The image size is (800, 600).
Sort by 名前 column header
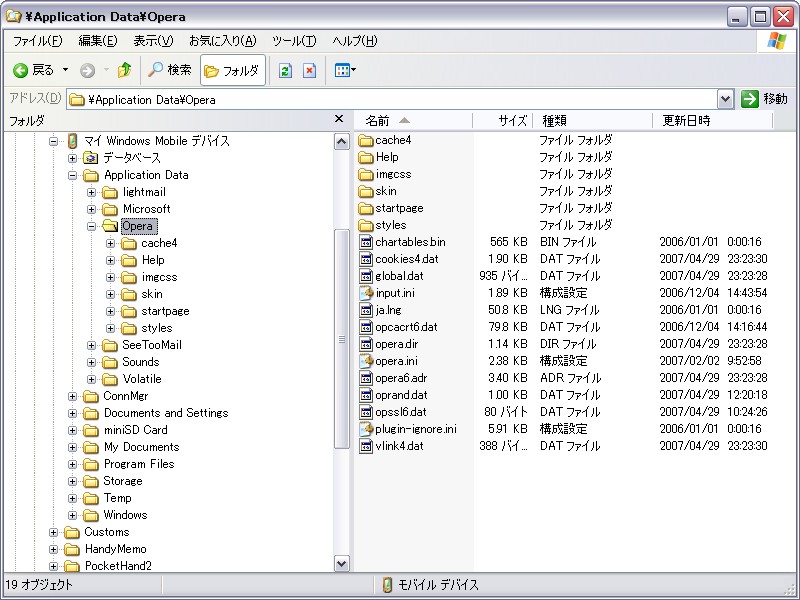coord(413,121)
